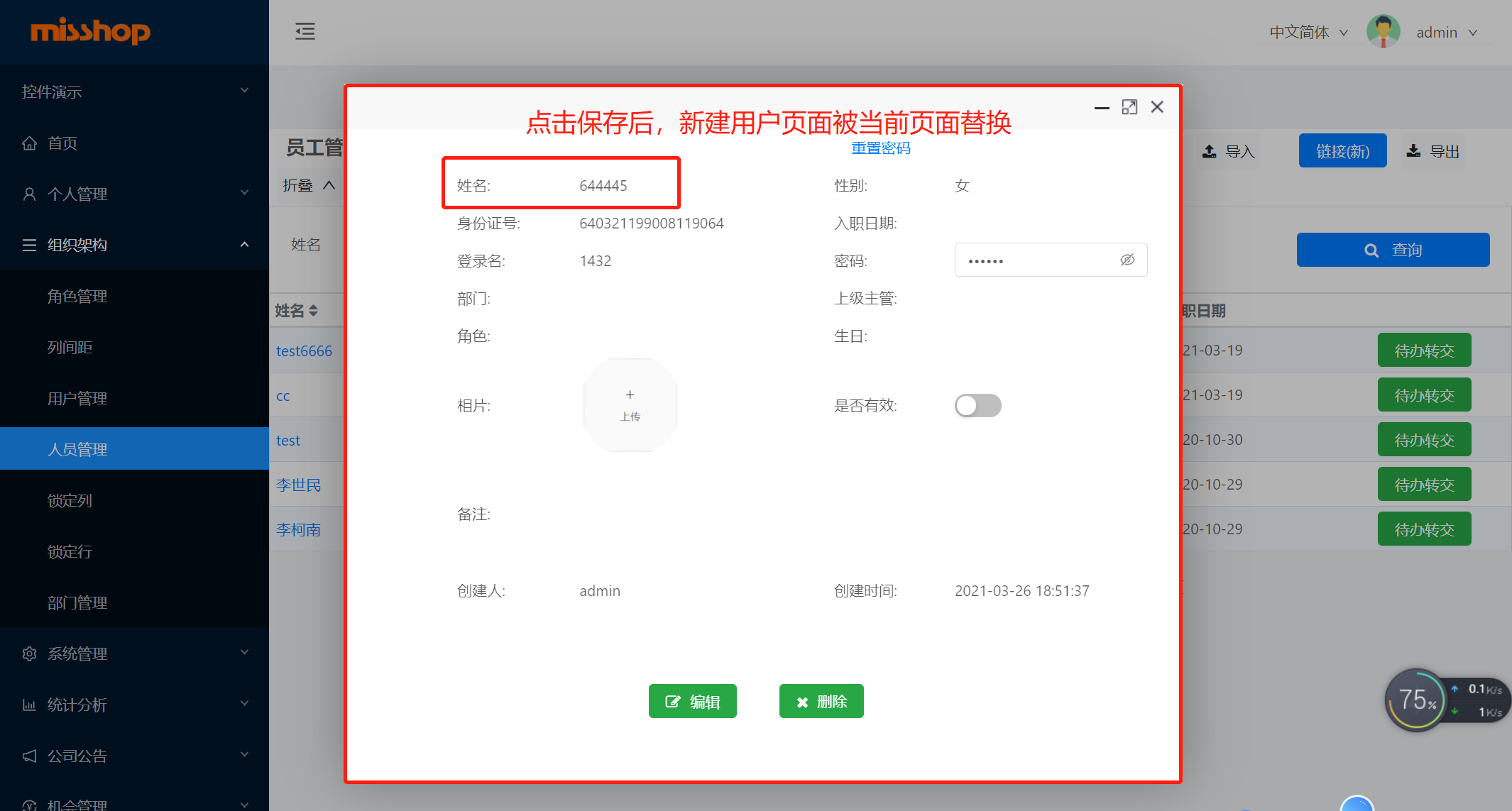The width and height of the screenshot is (1512, 811).
Task: Click the 导入 upload icon button
Action: (1228, 151)
